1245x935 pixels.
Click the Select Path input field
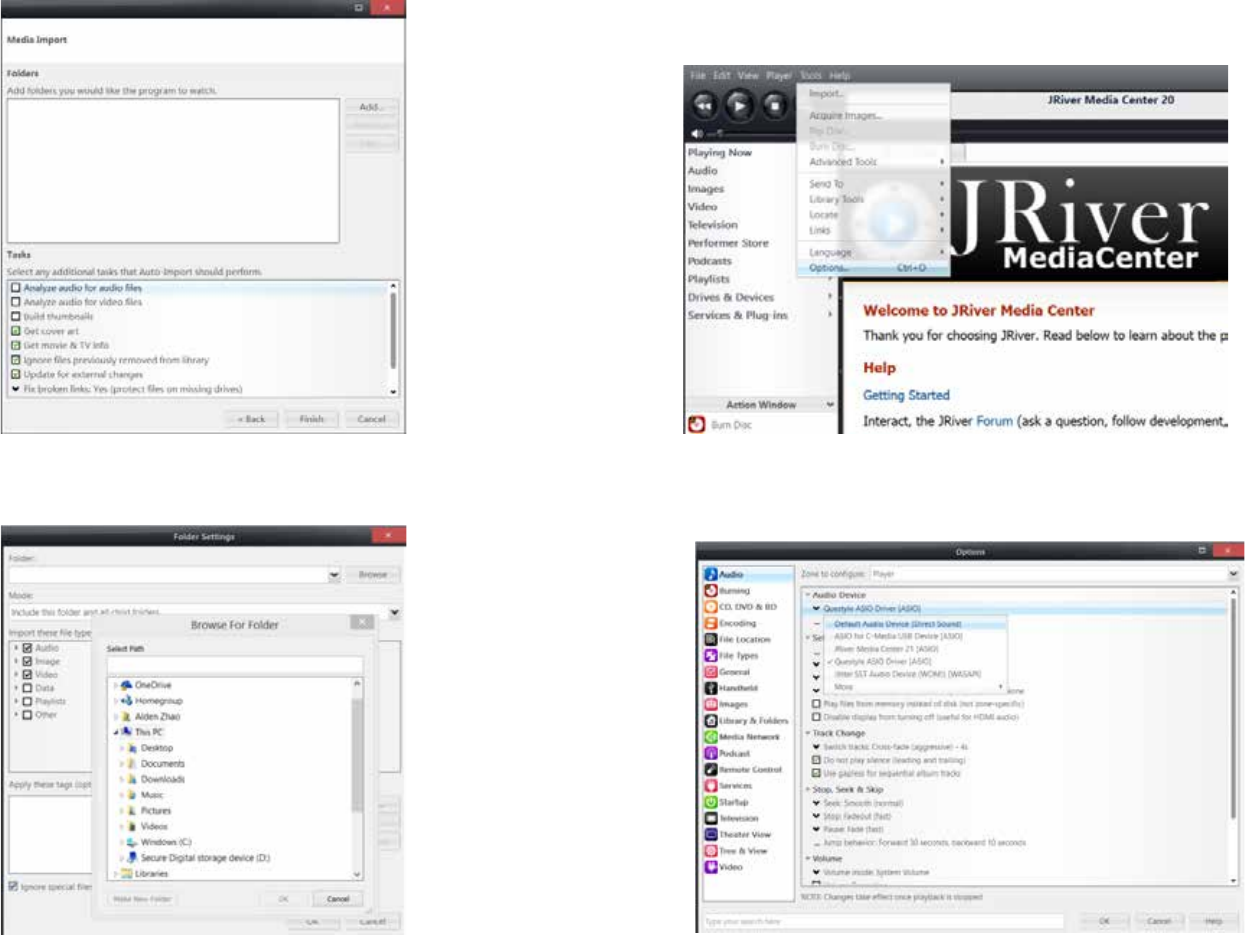click(x=235, y=665)
